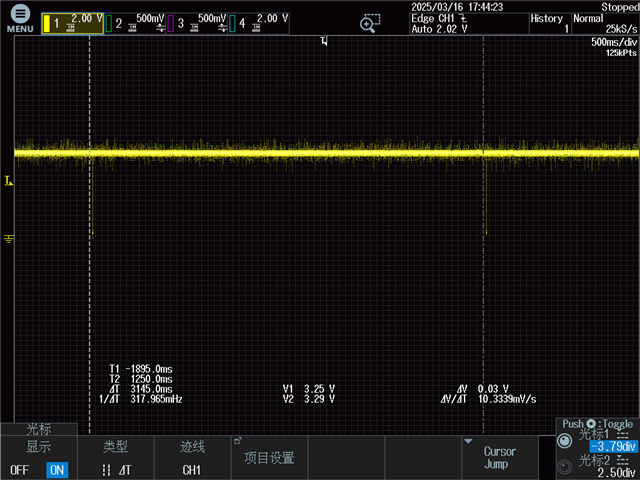This screenshot has height=480, width=640.
Task: Click the V2 3.29 V readout
Action: click(309, 399)
